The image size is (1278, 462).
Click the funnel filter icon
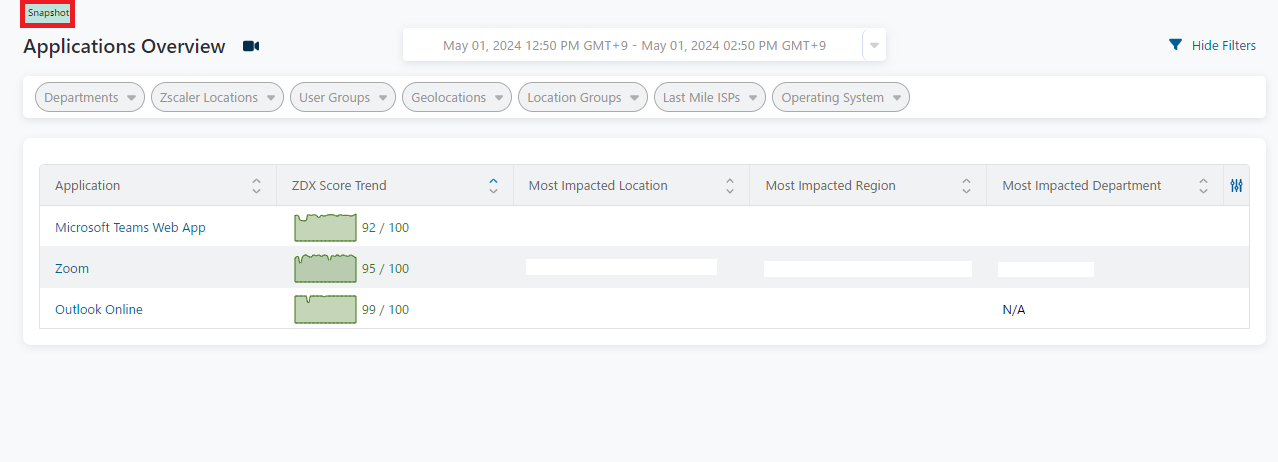[1175, 45]
